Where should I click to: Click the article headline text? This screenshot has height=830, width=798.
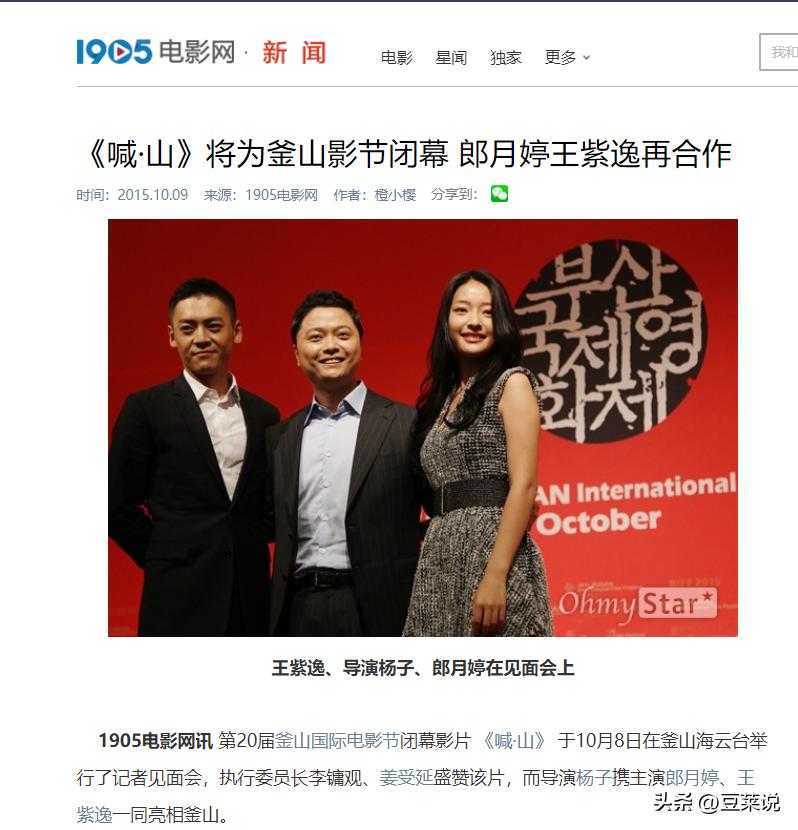coord(407,154)
